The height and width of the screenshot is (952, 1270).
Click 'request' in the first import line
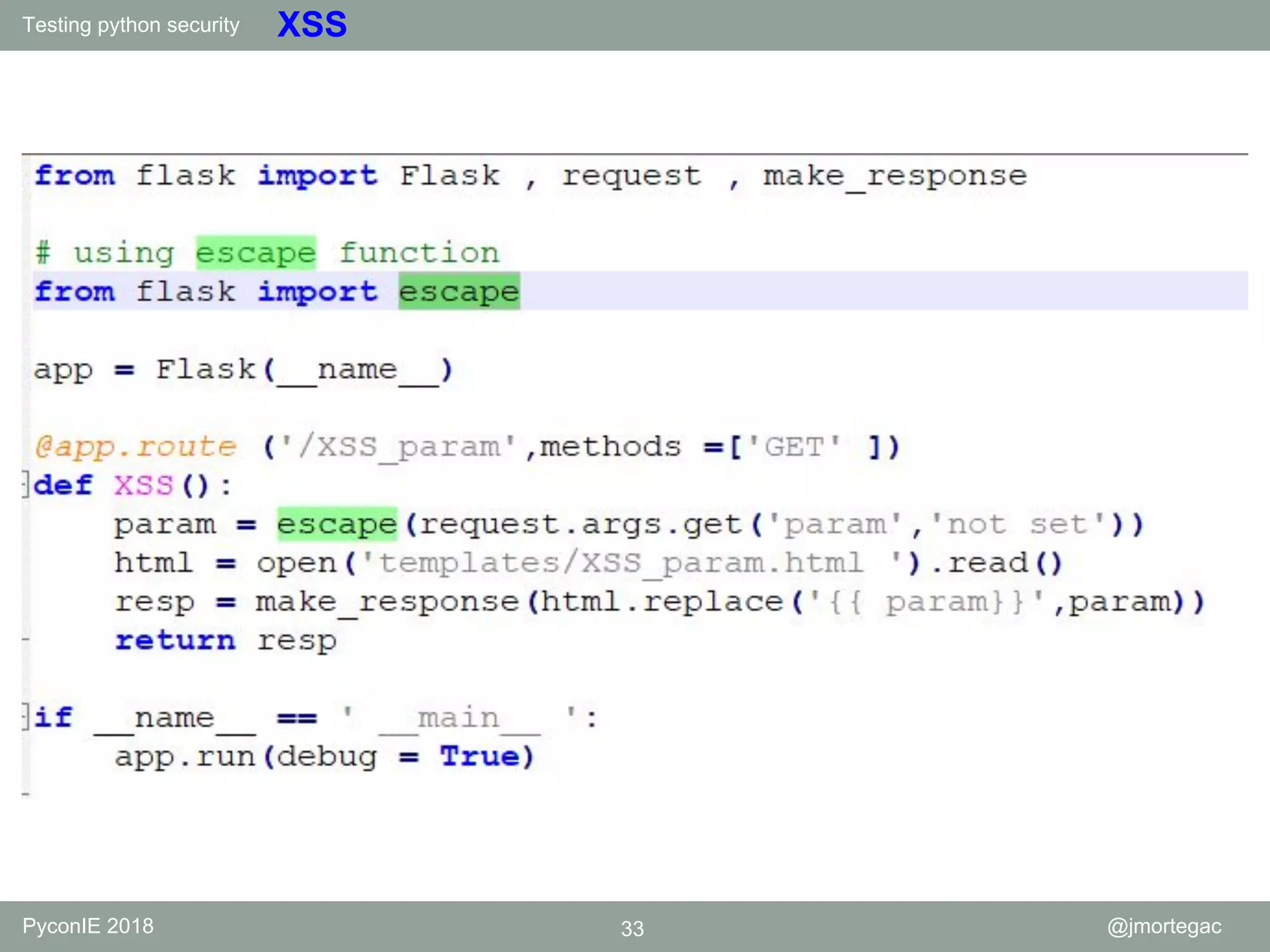click(631, 178)
